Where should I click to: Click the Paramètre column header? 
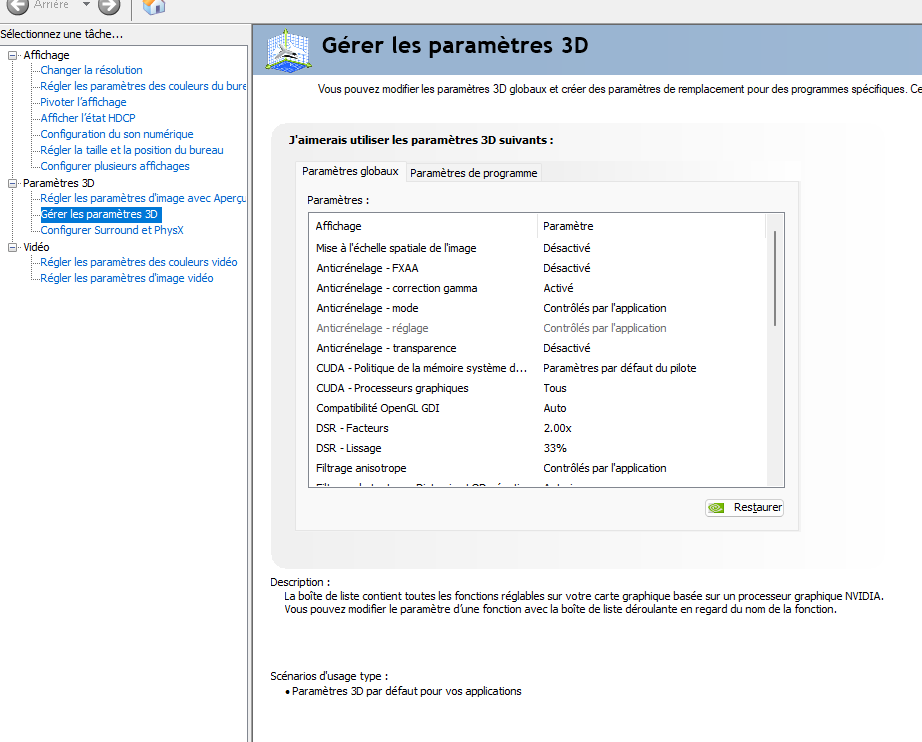[x=651, y=226]
